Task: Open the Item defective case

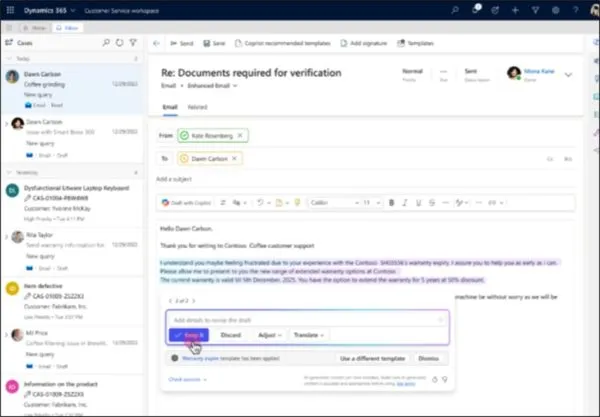Action: (72, 301)
